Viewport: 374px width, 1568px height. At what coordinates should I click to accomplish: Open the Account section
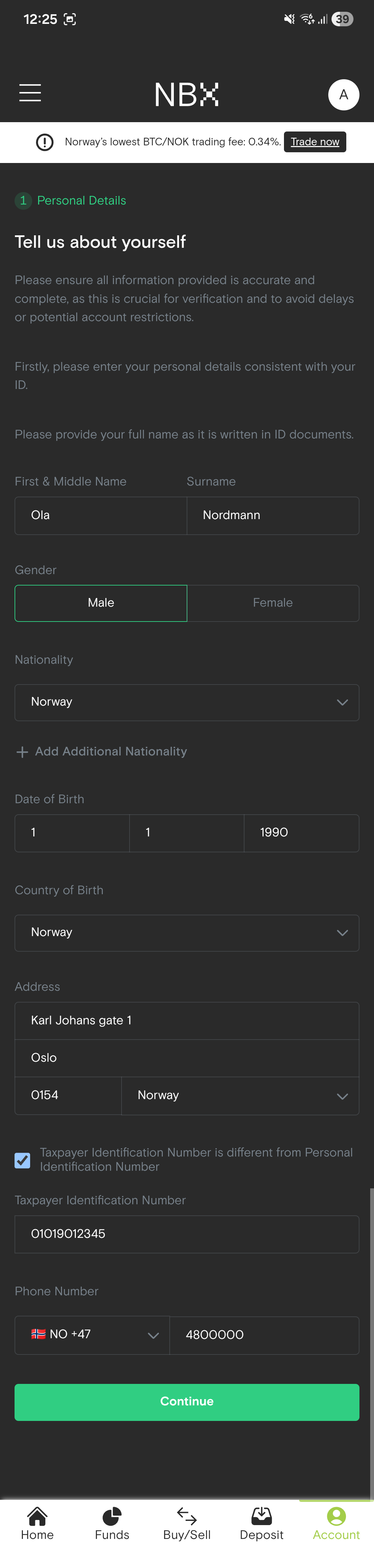point(336,1524)
